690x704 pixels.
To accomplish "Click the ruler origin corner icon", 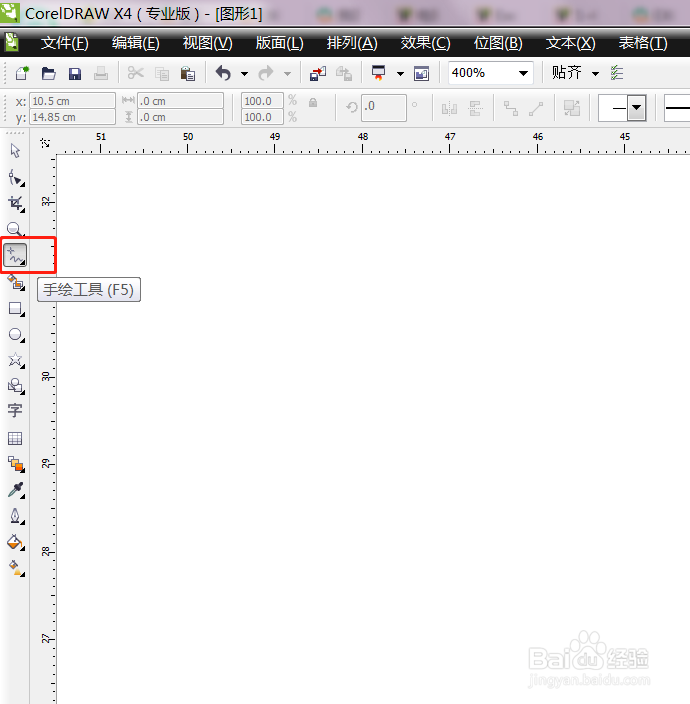I will (x=45, y=143).
